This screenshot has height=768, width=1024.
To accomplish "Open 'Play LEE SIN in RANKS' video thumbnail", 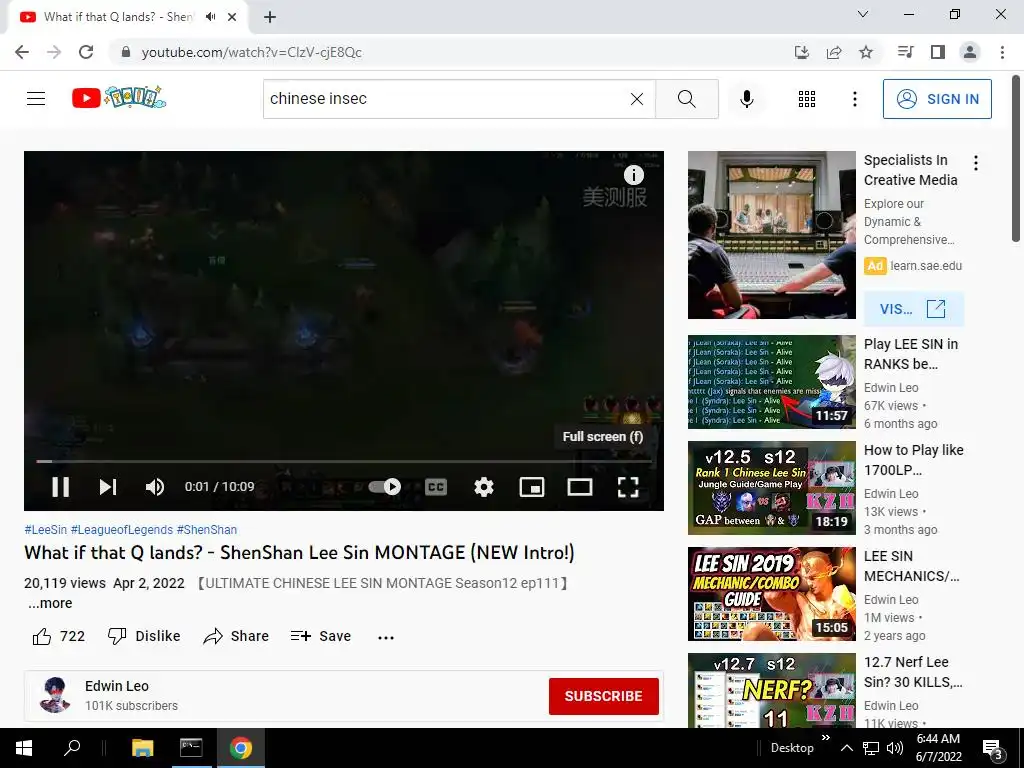I will 772,382.
